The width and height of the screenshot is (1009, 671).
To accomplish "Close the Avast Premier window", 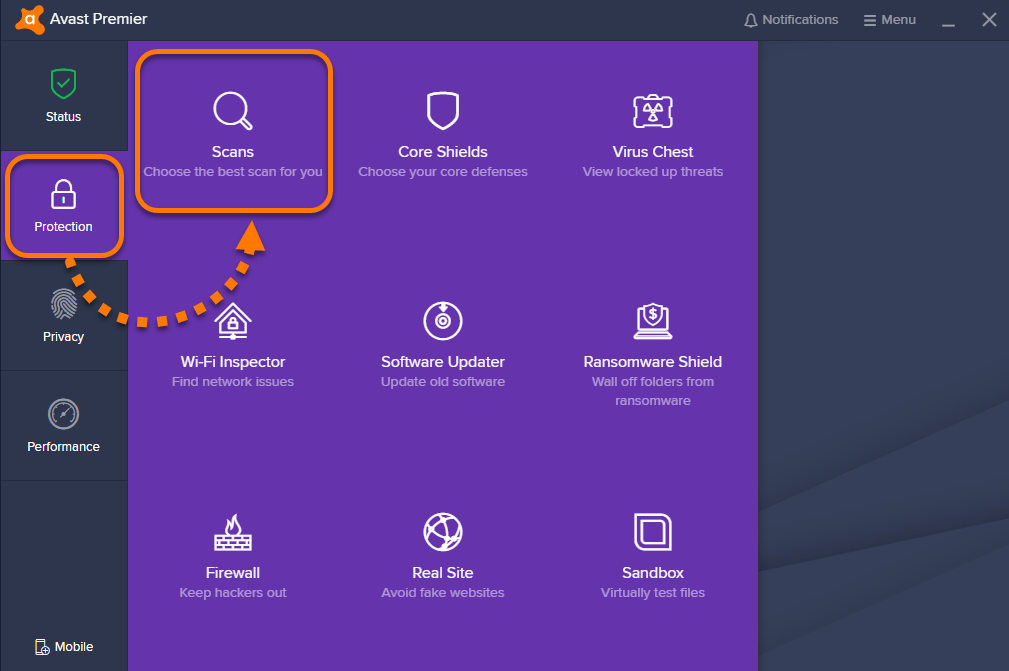I will (989, 20).
